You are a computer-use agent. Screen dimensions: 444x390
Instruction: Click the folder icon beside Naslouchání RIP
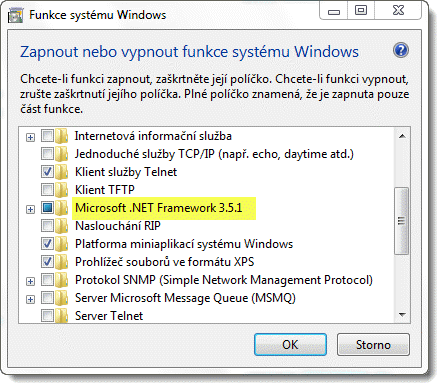click(x=62, y=226)
